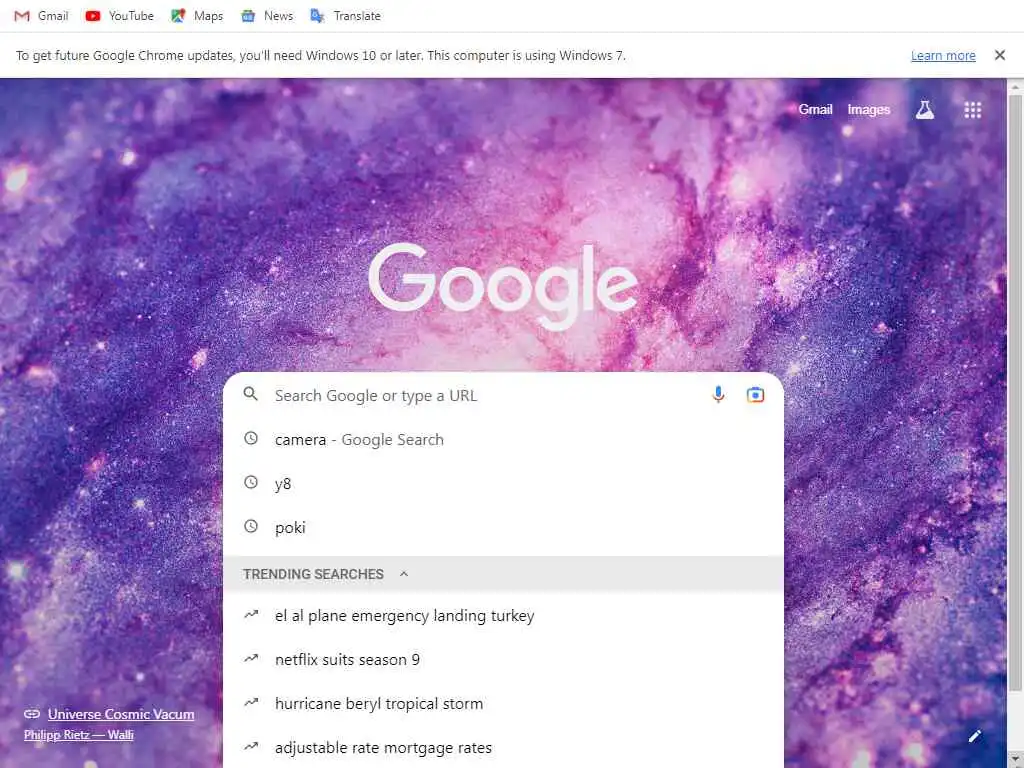Open the Google apps grid
Viewport: 1024px width, 768px height.
click(x=972, y=110)
